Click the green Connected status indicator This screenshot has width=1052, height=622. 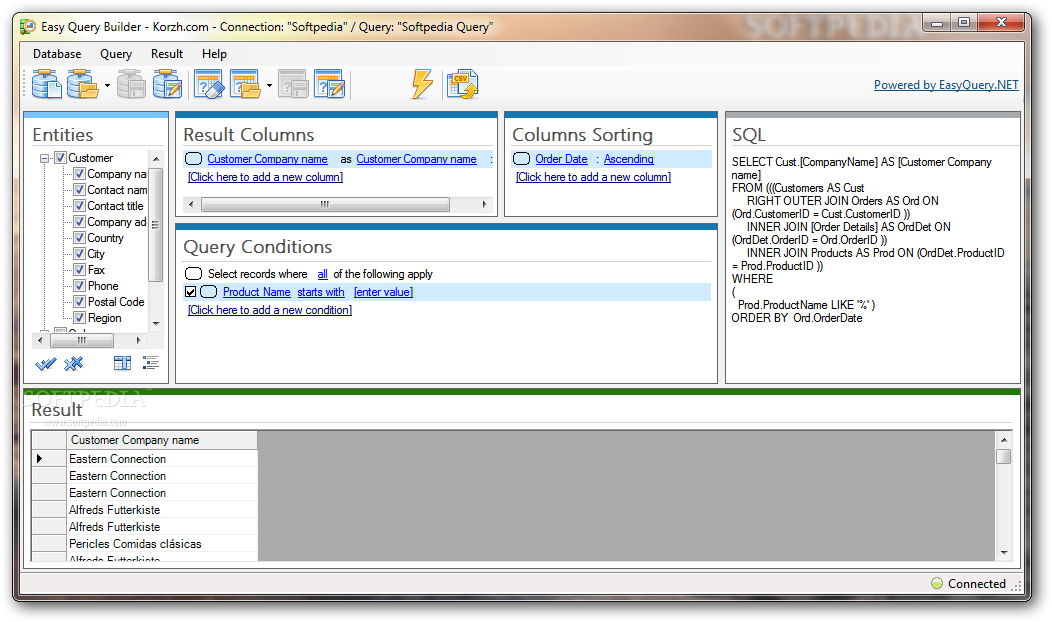point(937,584)
